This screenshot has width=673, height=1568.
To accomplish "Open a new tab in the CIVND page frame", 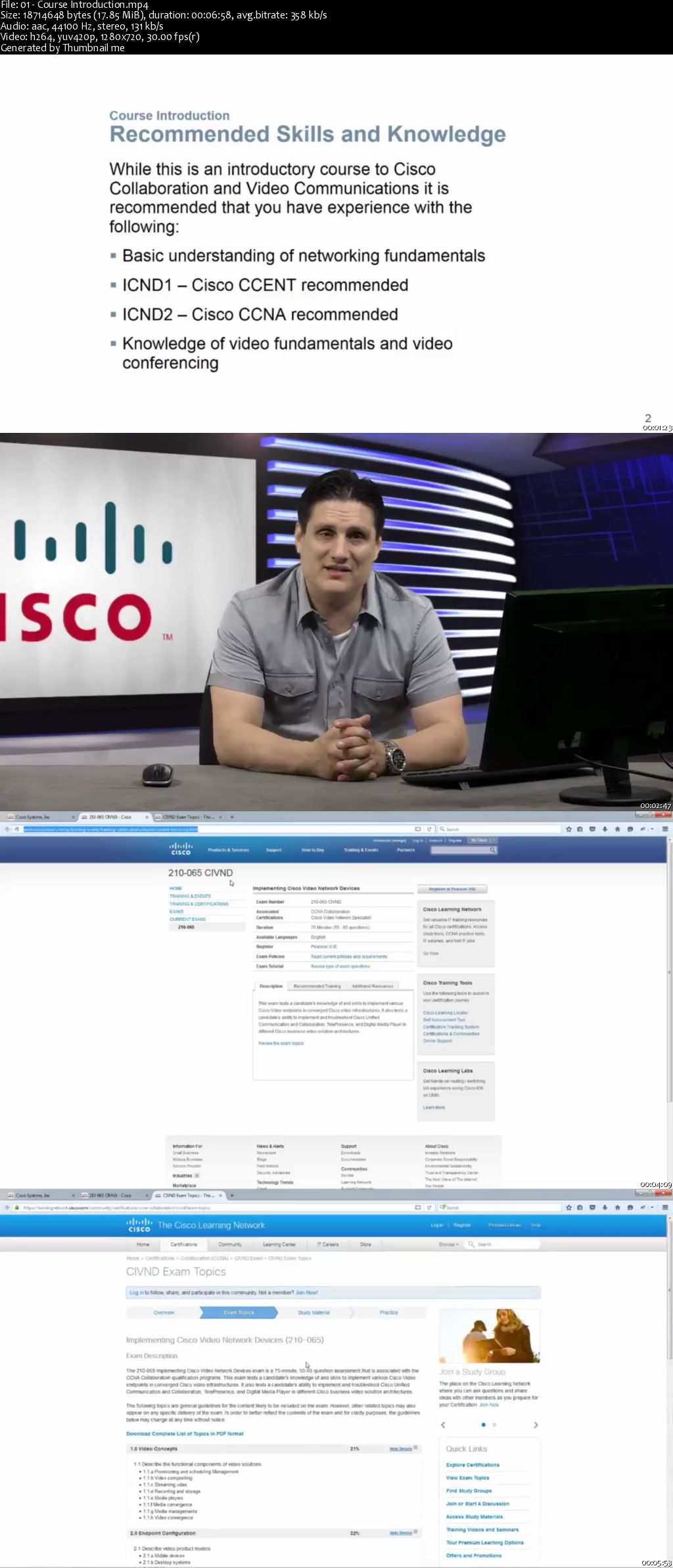I will coord(232,817).
